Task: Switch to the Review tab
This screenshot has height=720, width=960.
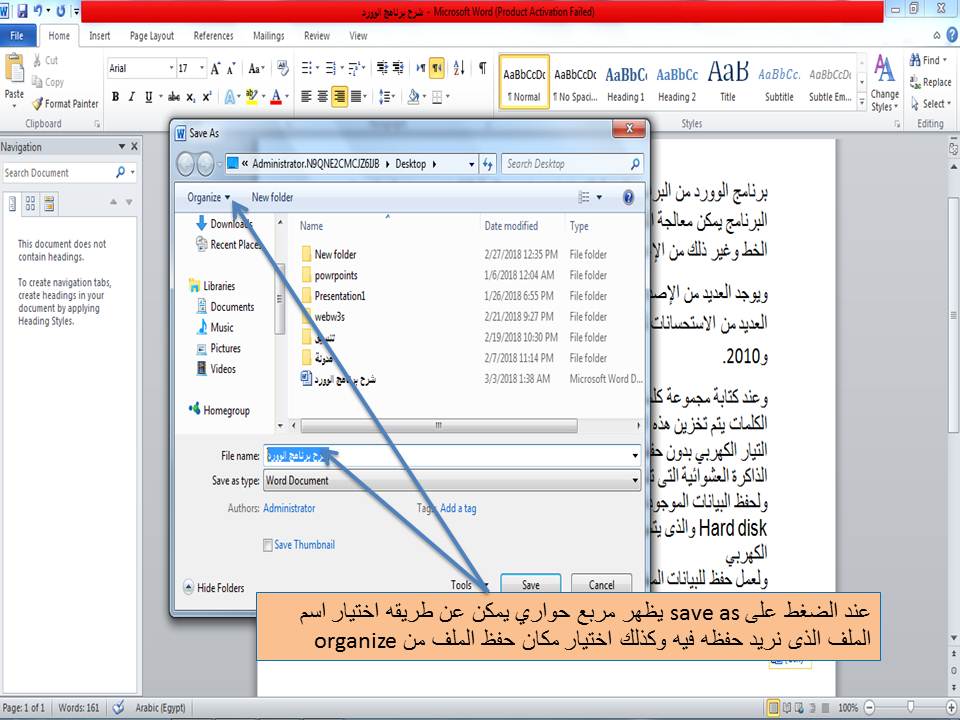Action: [x=317, y=36]
